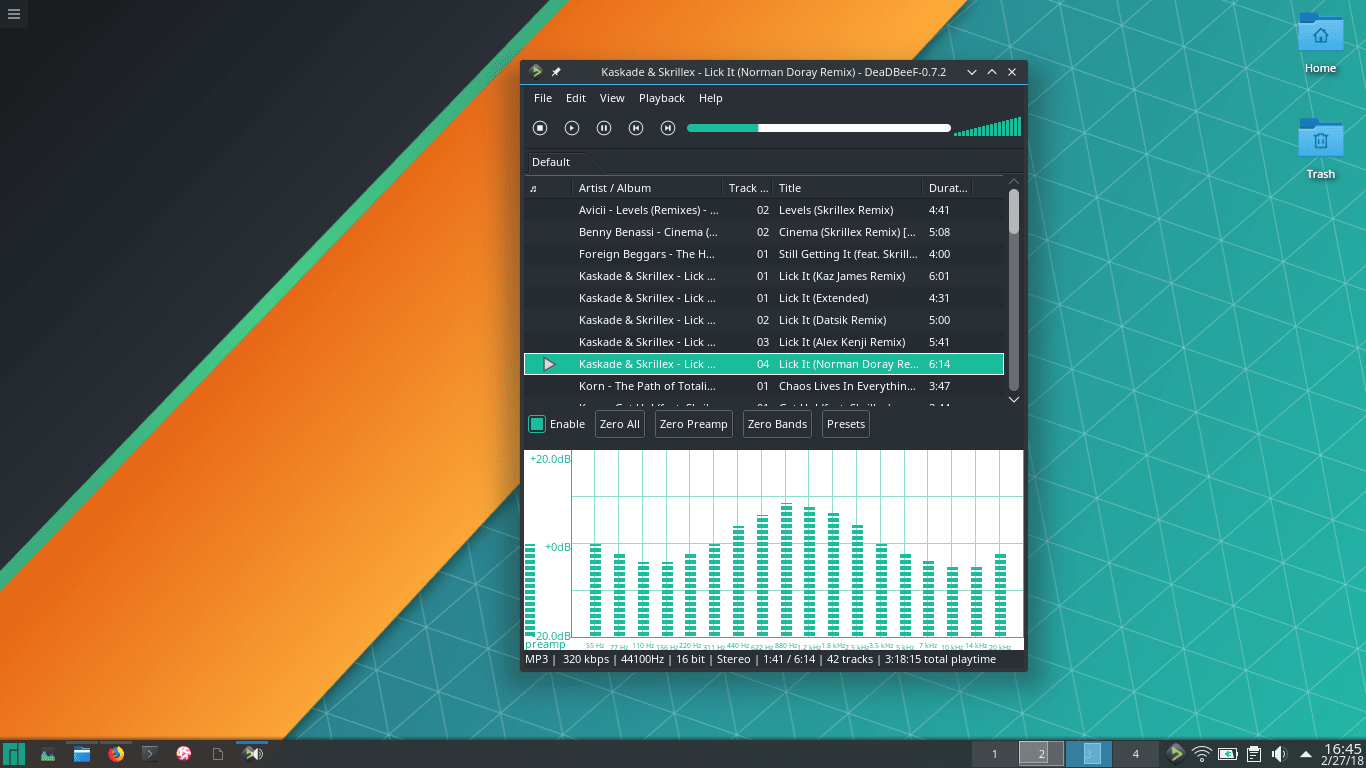Select the Lick It (Datsik Remix) track
The image size is (1366, 768).
click(x=764, y=320)
